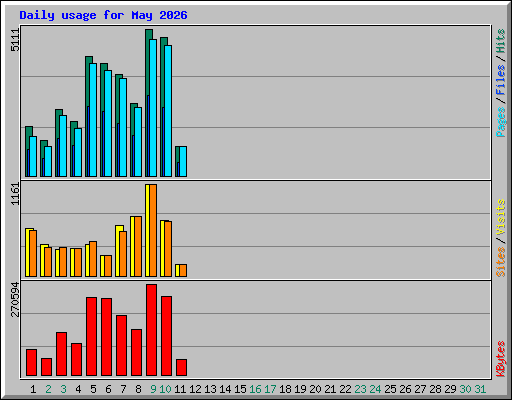Image resolution: width=512 pixels, height=400 pixels.
Task: Select green day label "24"
Action: click(375, 389)
